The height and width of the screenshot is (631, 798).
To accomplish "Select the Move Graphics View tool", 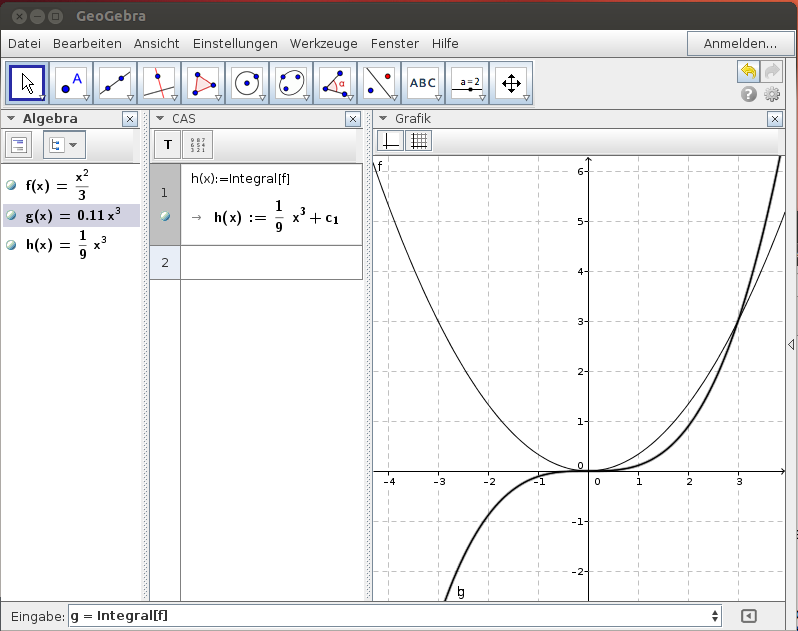I will click(511, 83).
